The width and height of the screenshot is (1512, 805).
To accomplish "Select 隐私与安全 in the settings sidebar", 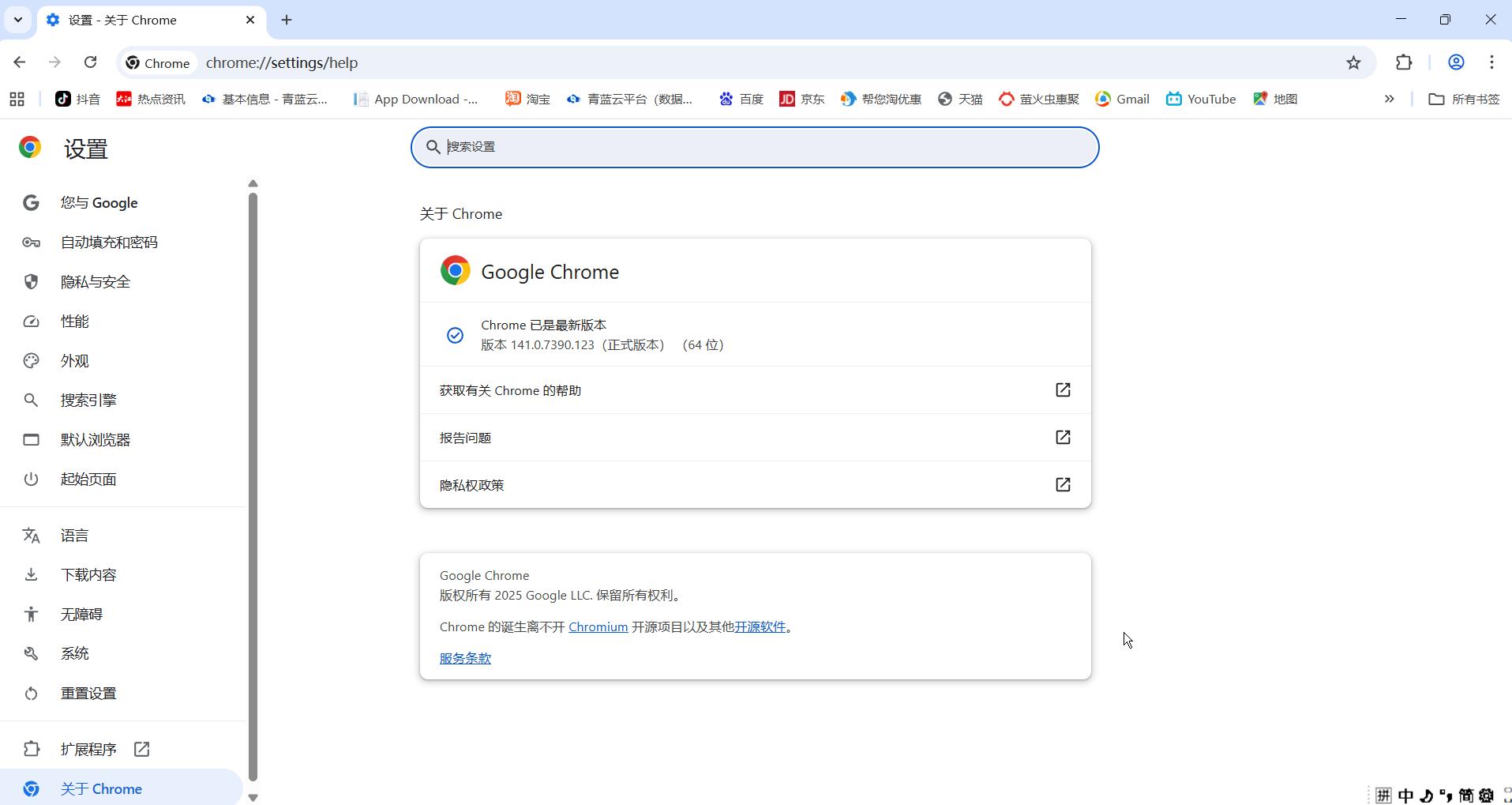I will click(x=95, y=282).
